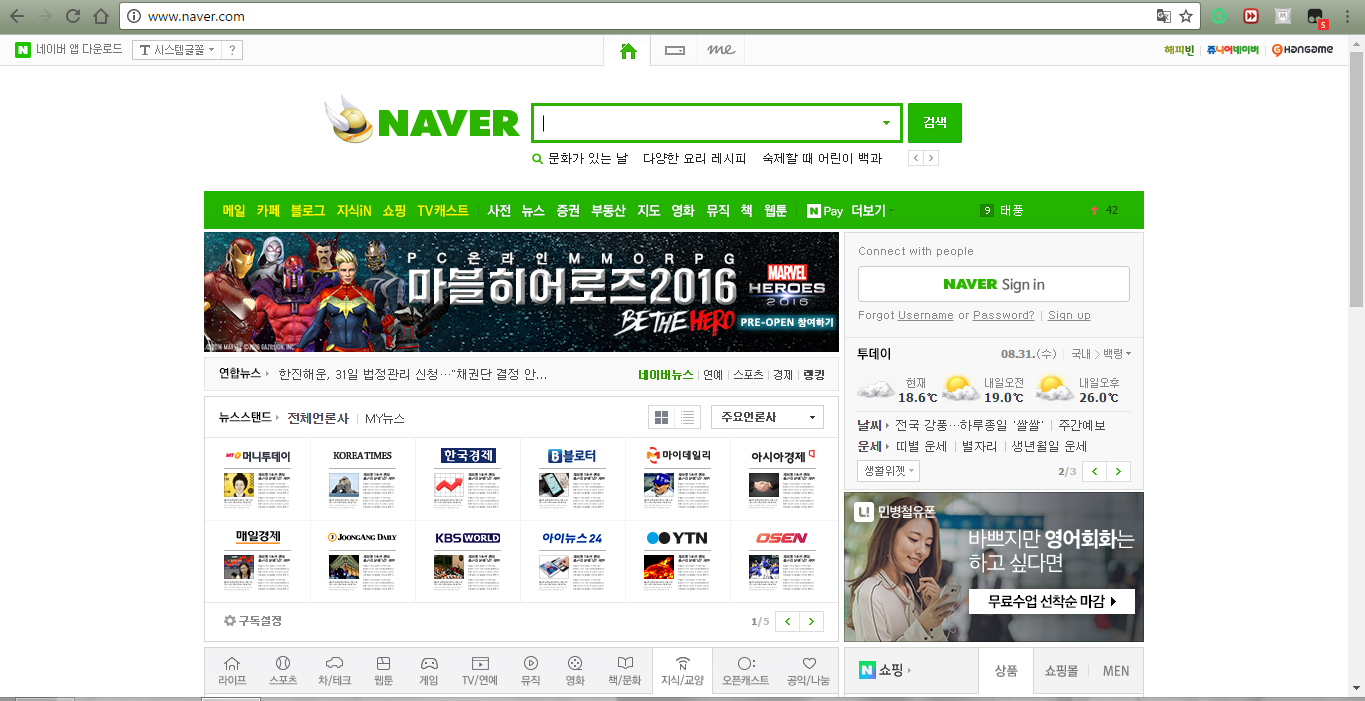The height and width of the screenshot is (701, 1365).
Task: Go to next newsstand page with arrow
Action: point(811,621)
